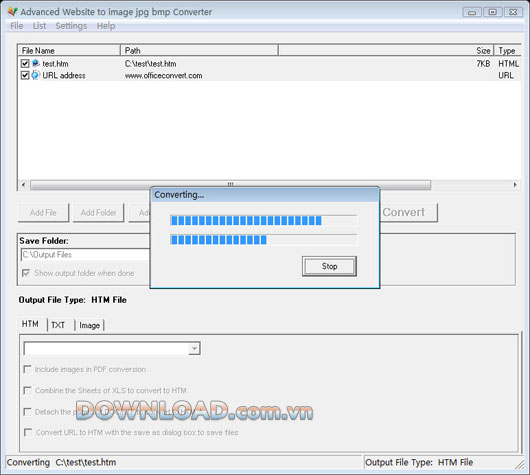Switch to the Image tab

click(x=90, y=325)
